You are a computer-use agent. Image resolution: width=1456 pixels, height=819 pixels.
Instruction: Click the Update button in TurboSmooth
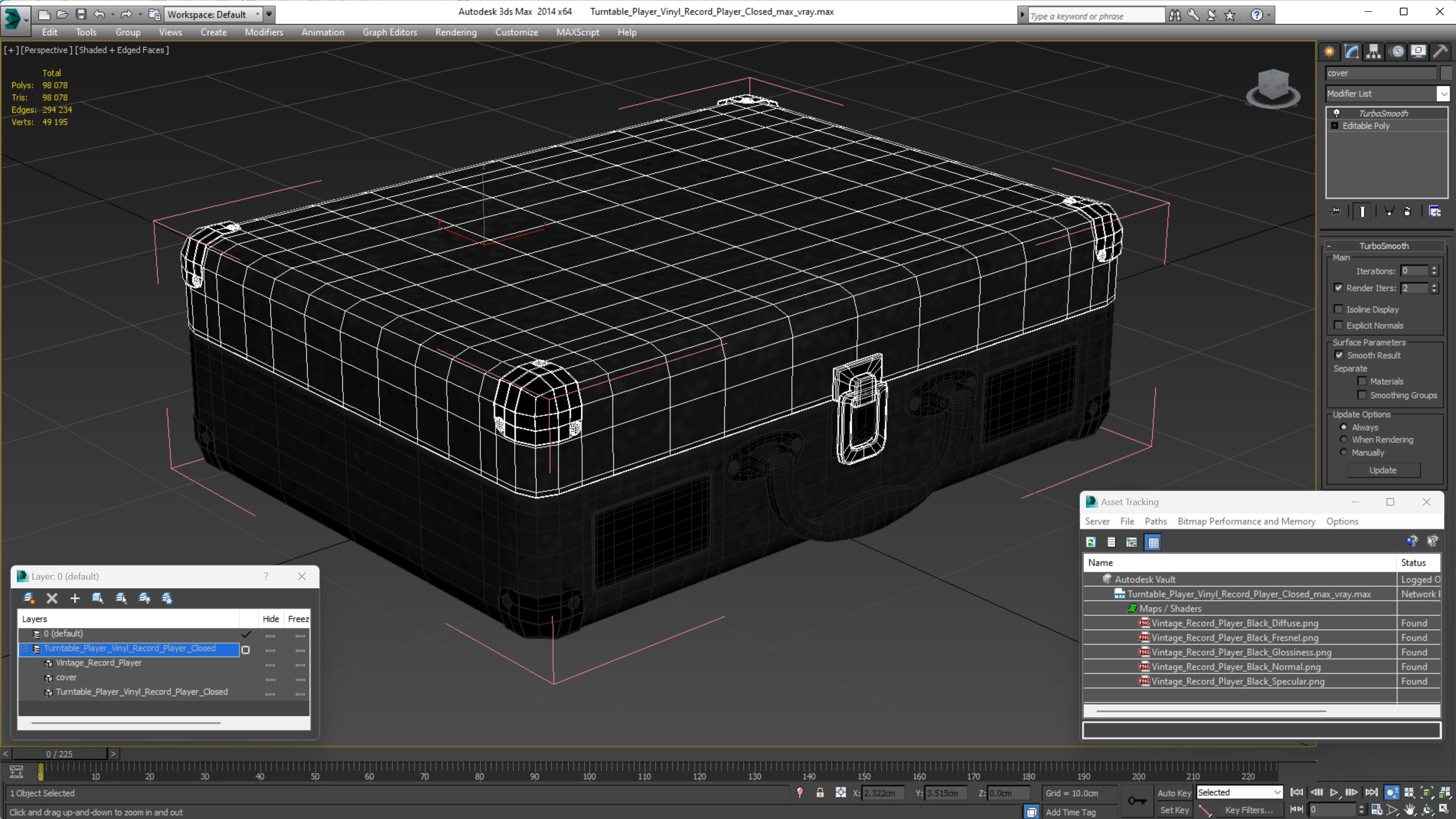click(x=1383, y=469)
